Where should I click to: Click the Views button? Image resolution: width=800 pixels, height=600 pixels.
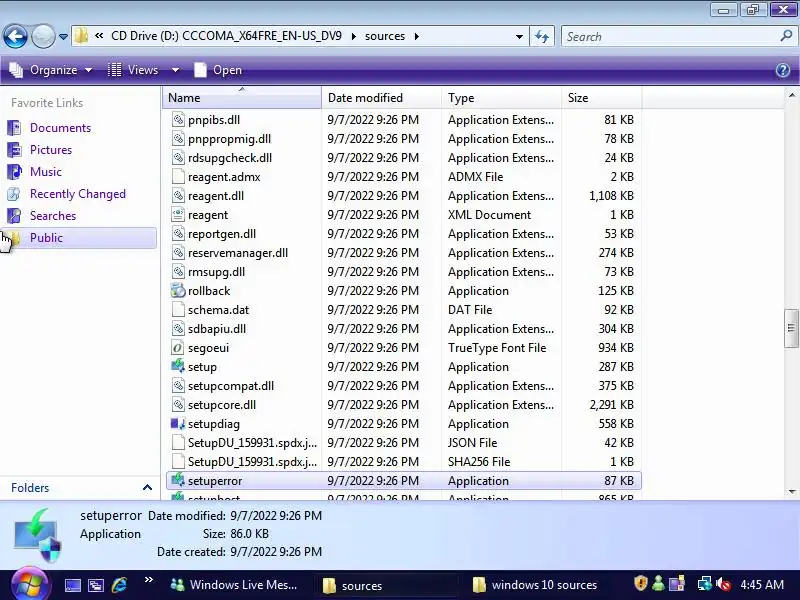click(134, 70)
